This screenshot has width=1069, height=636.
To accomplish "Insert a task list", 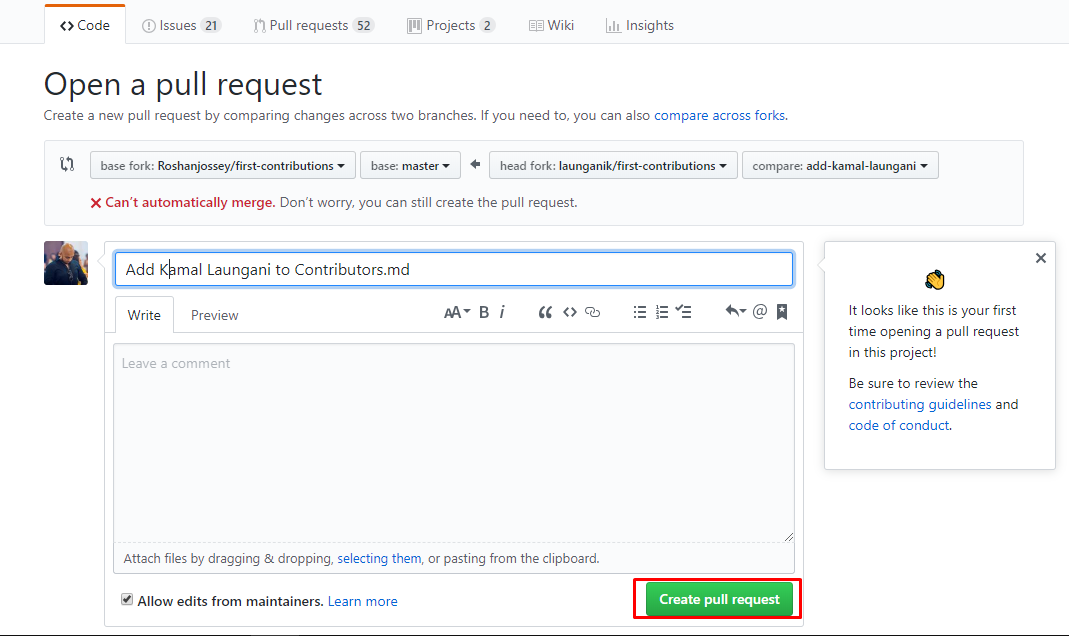I will [684, 312].
